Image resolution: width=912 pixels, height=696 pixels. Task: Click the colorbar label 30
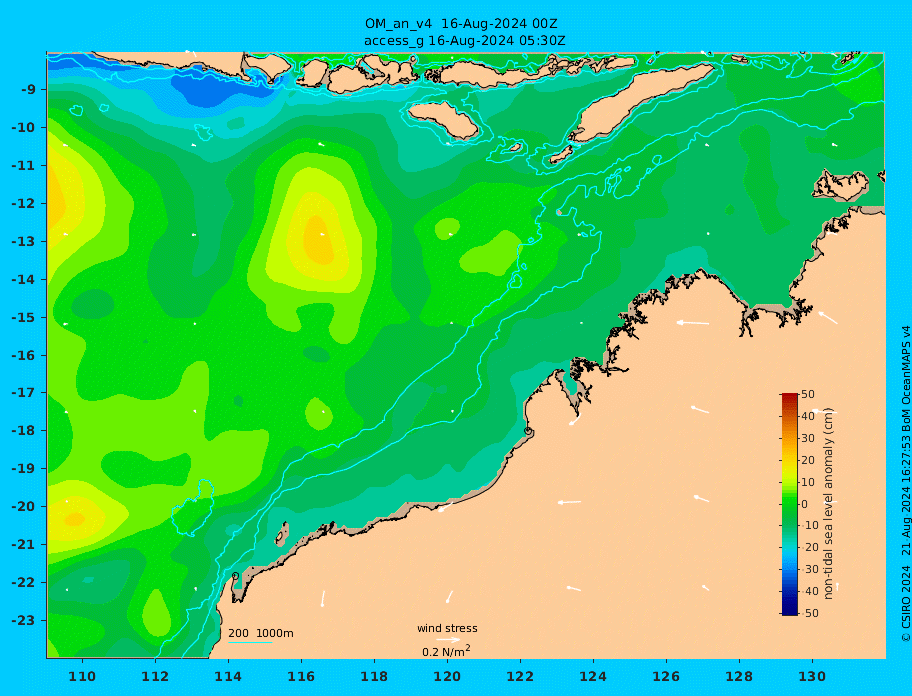click(808, 438)
